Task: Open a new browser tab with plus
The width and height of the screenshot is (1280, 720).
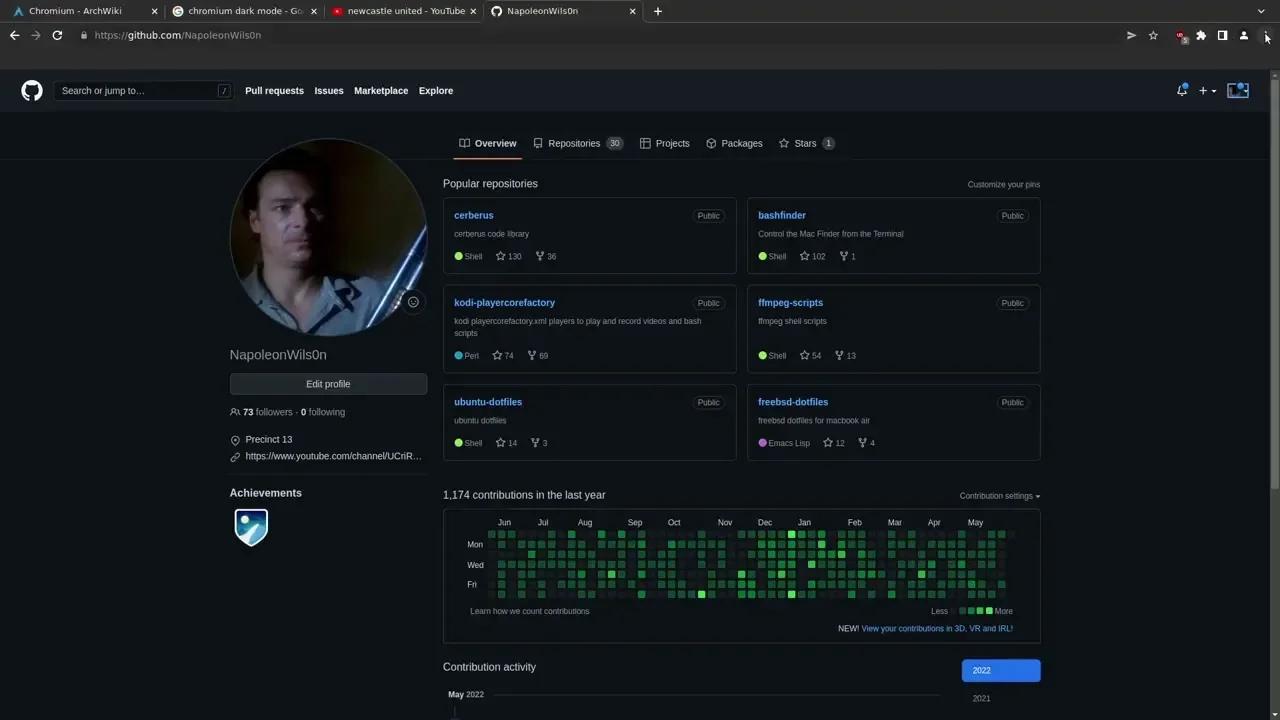Action: (x=657, y=11)
